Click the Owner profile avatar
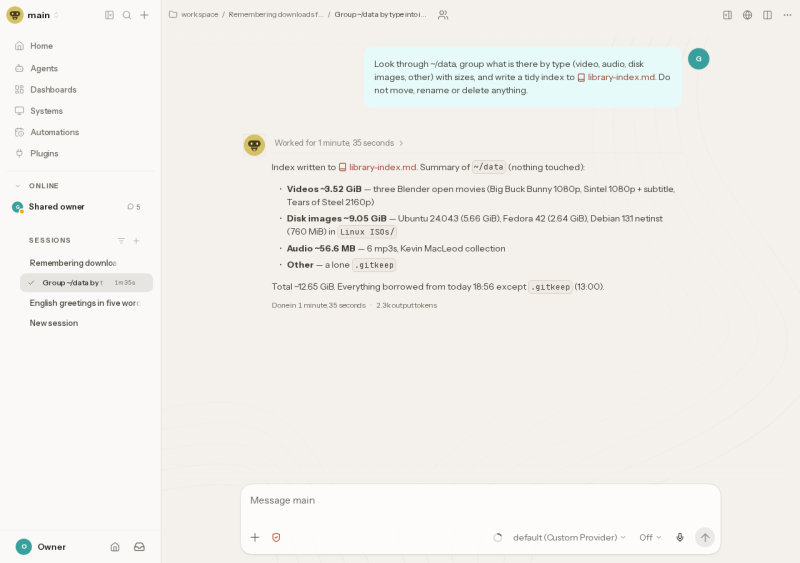800x563 pixels. (x=23, y=547)
